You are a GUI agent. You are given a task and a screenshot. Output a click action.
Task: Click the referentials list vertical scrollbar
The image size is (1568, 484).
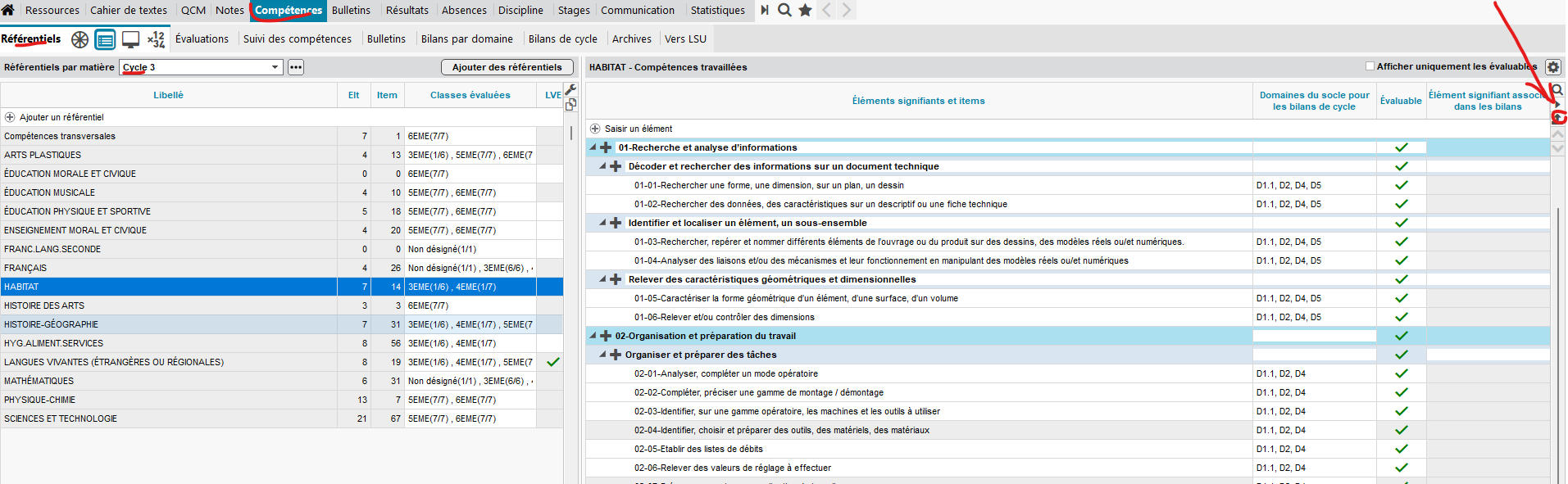[571, 132]
